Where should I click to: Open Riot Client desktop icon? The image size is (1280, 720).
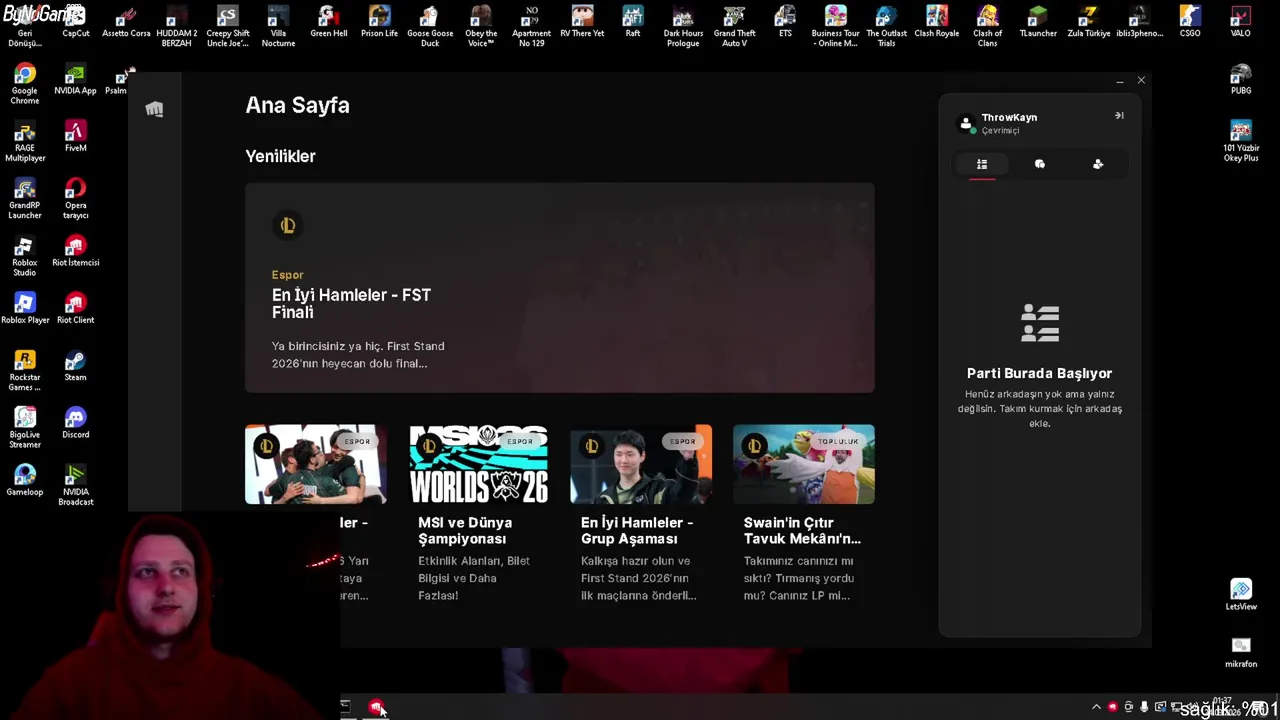tap(75, 308)
